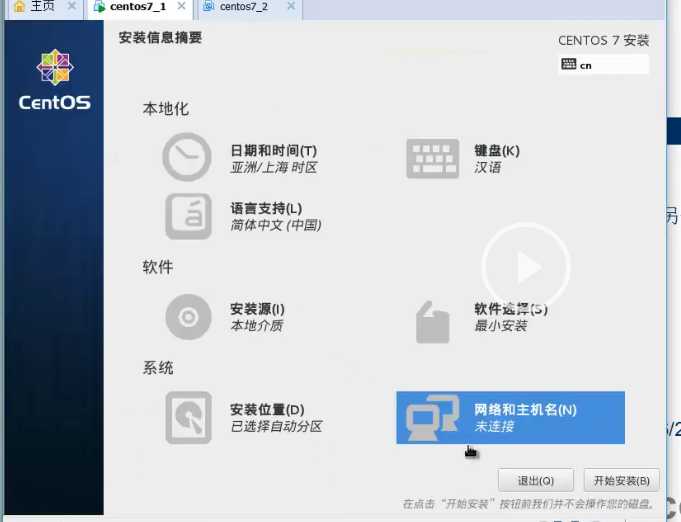Click the 已选择自动分区 status text

point(276,426)
